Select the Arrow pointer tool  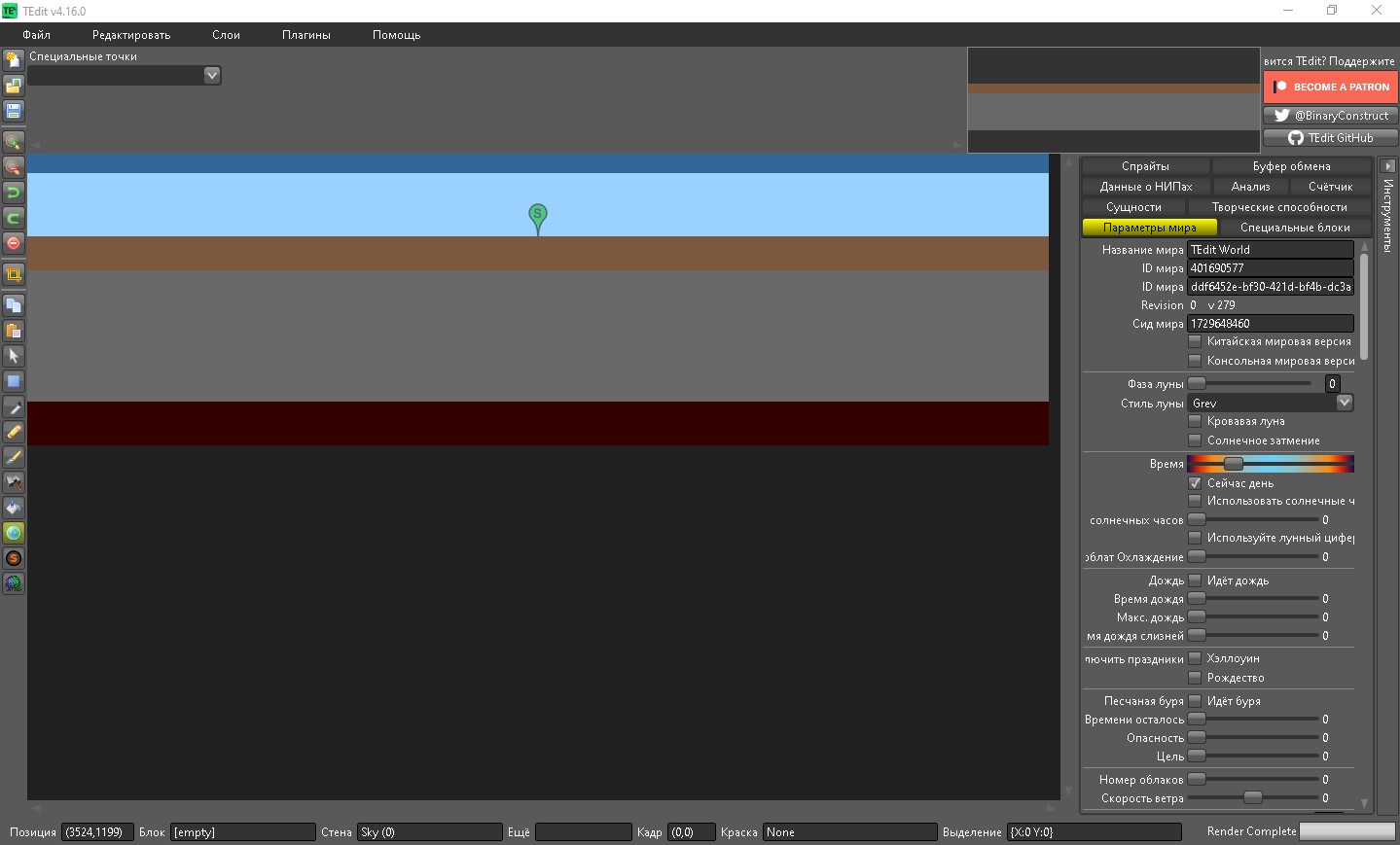click(x=14, y=356)
